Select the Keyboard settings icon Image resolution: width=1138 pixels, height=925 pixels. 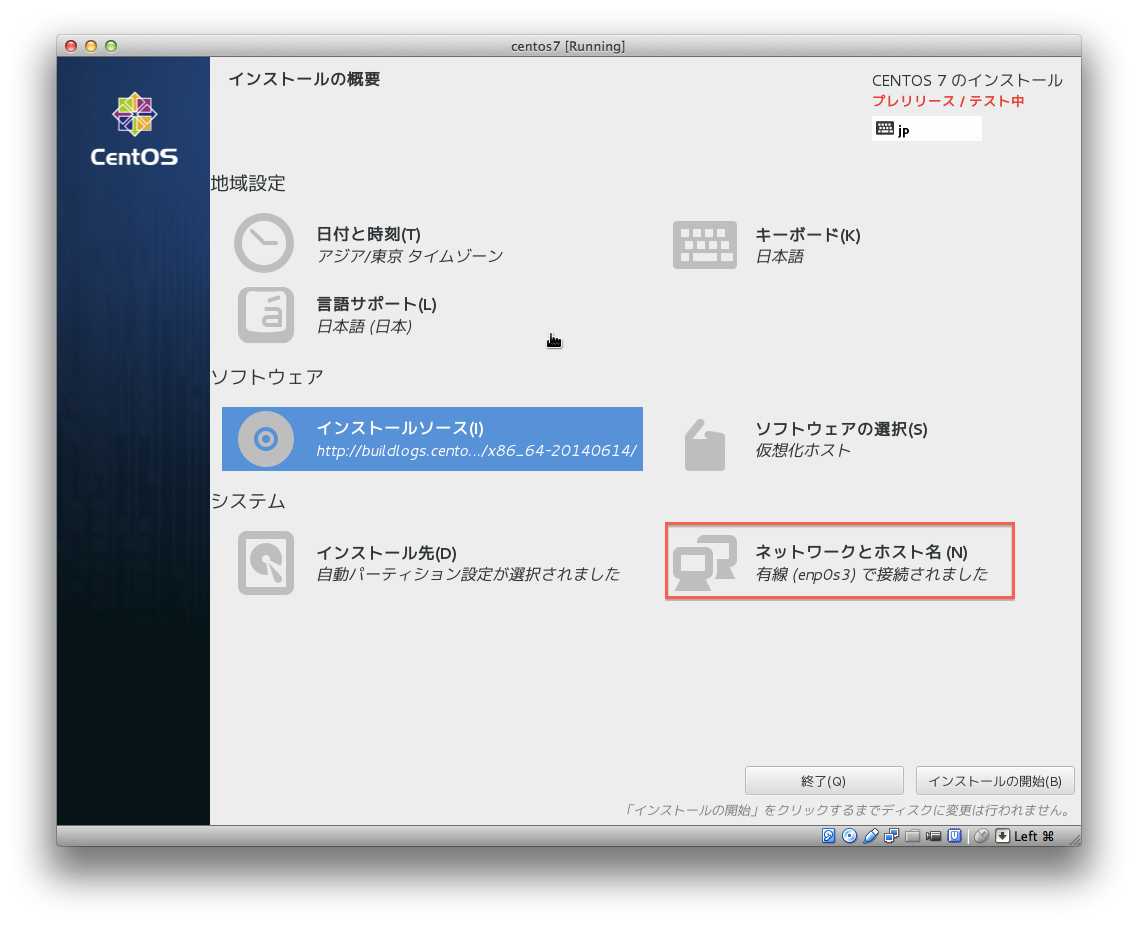705,245
